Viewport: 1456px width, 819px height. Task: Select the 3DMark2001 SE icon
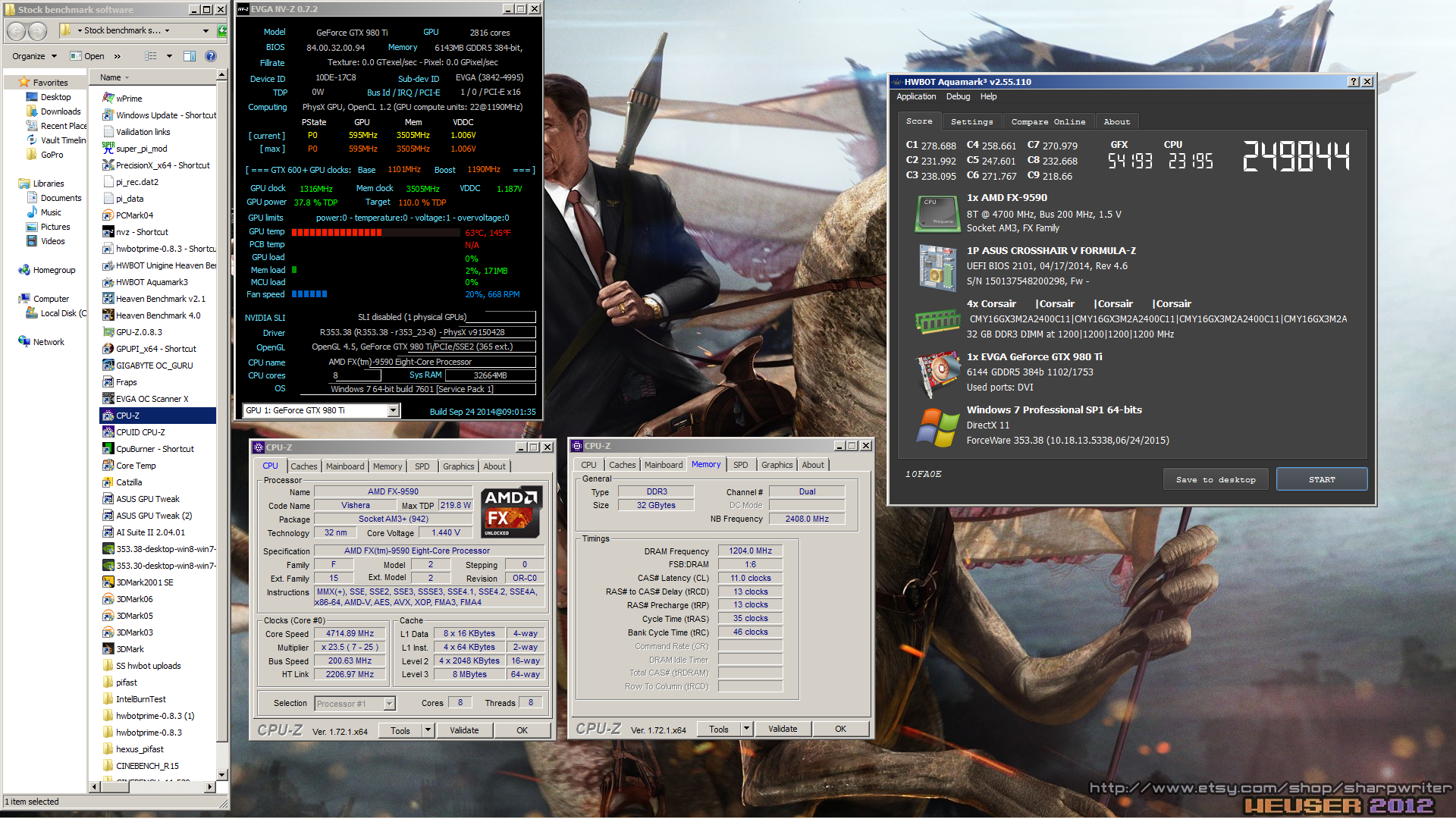(108, 582)
